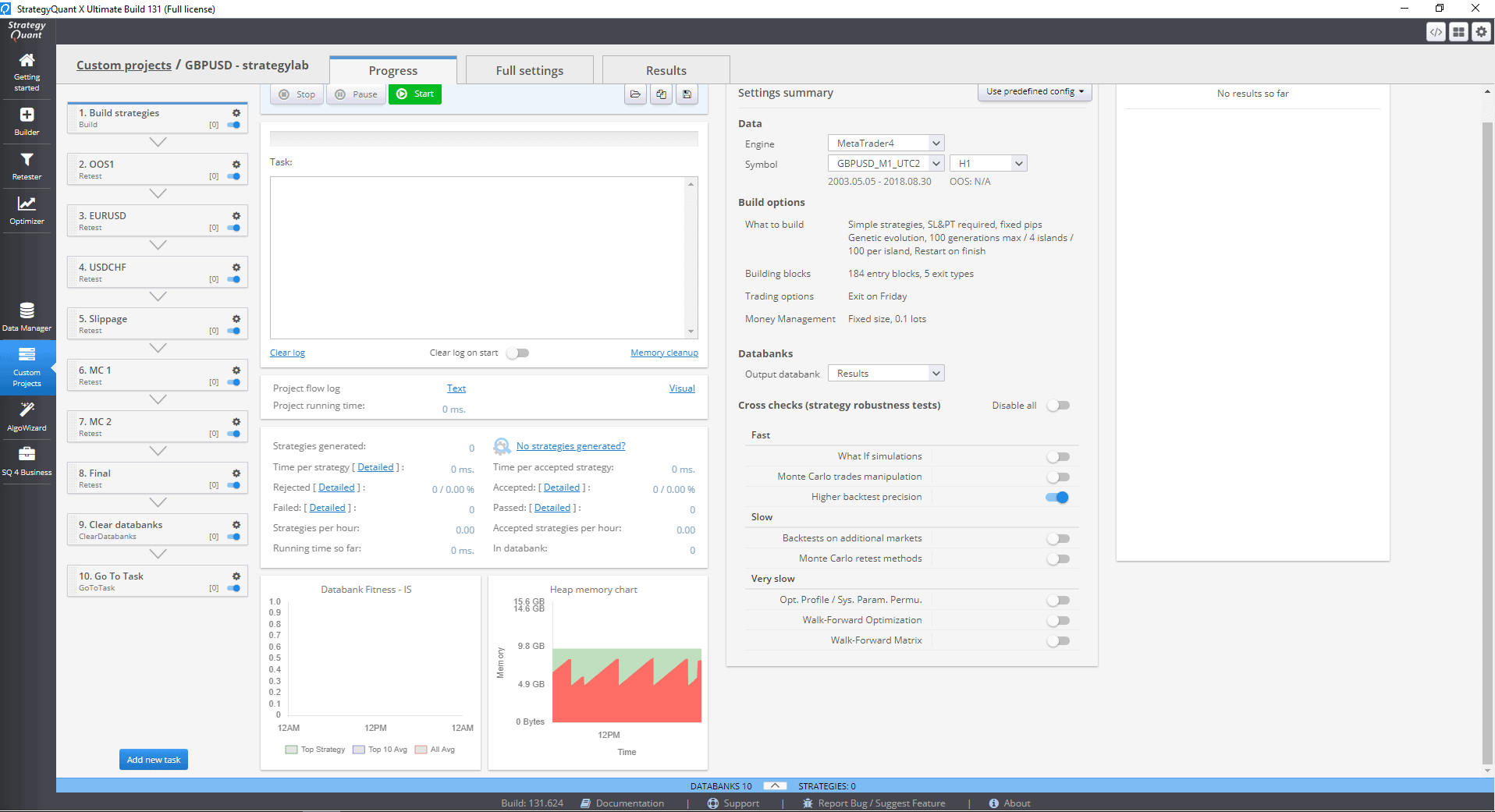Click inside the Task log text area

[x=478, y=257]
